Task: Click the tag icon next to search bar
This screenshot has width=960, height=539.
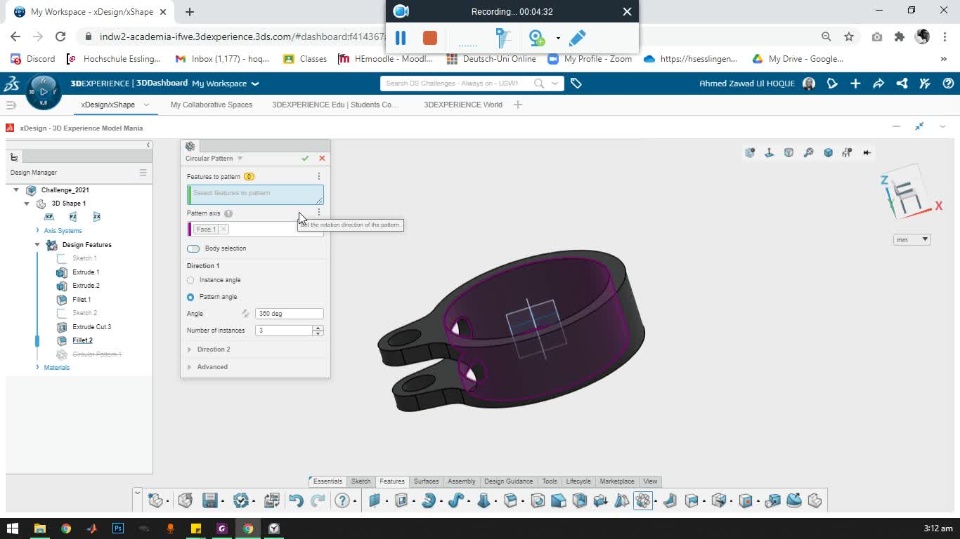Action: coord(576,83)
